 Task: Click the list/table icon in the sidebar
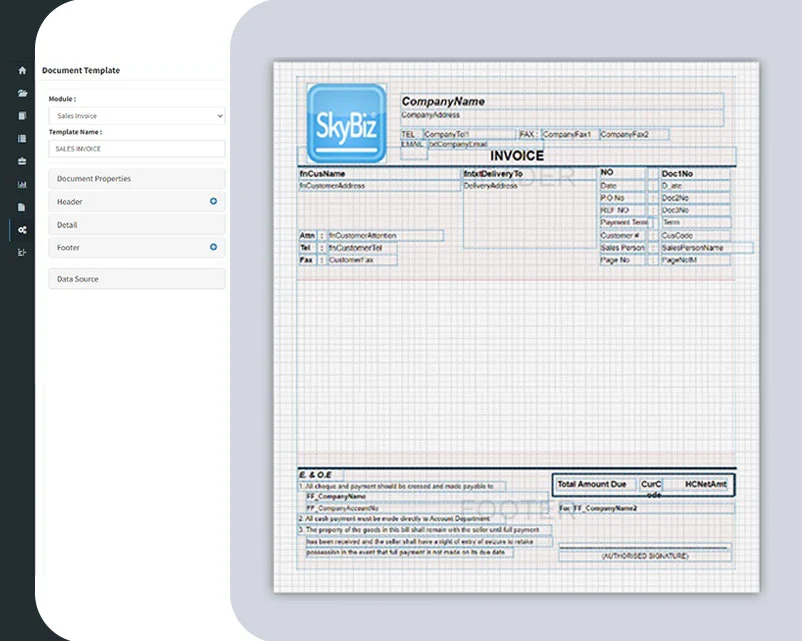[19, 139]
